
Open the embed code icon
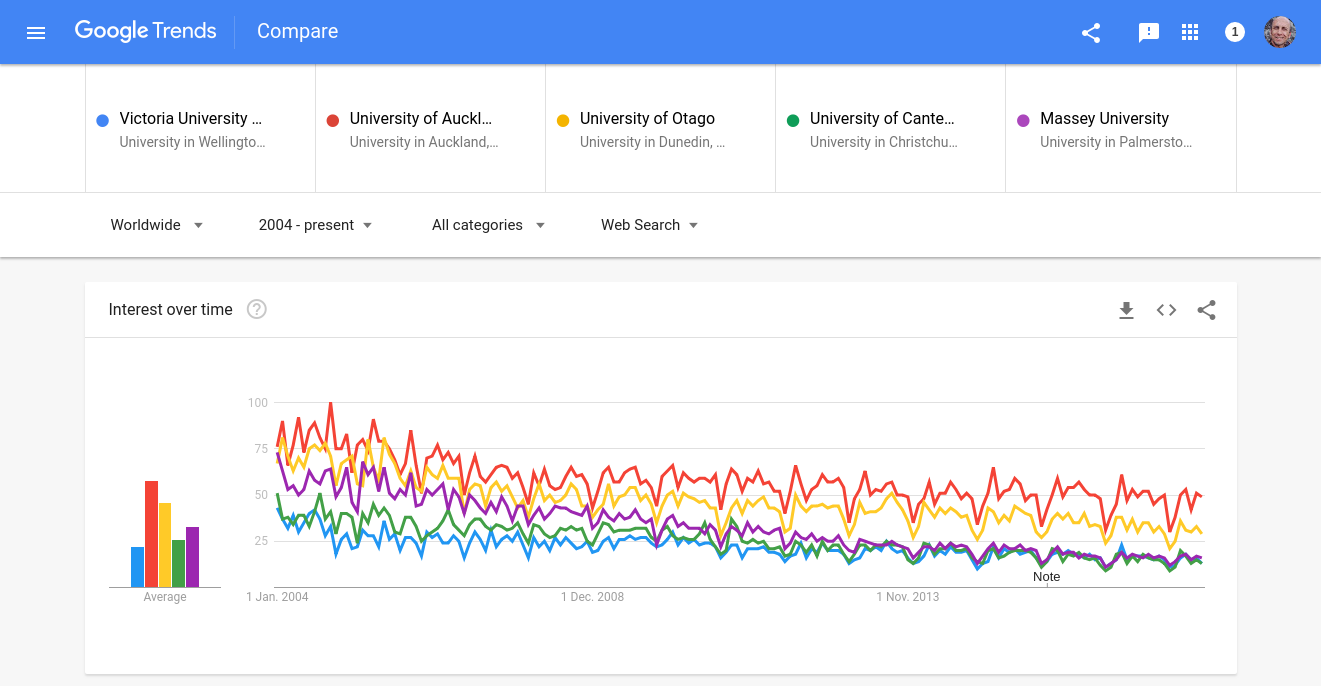pyautogui.click(x=1166, y=310)
